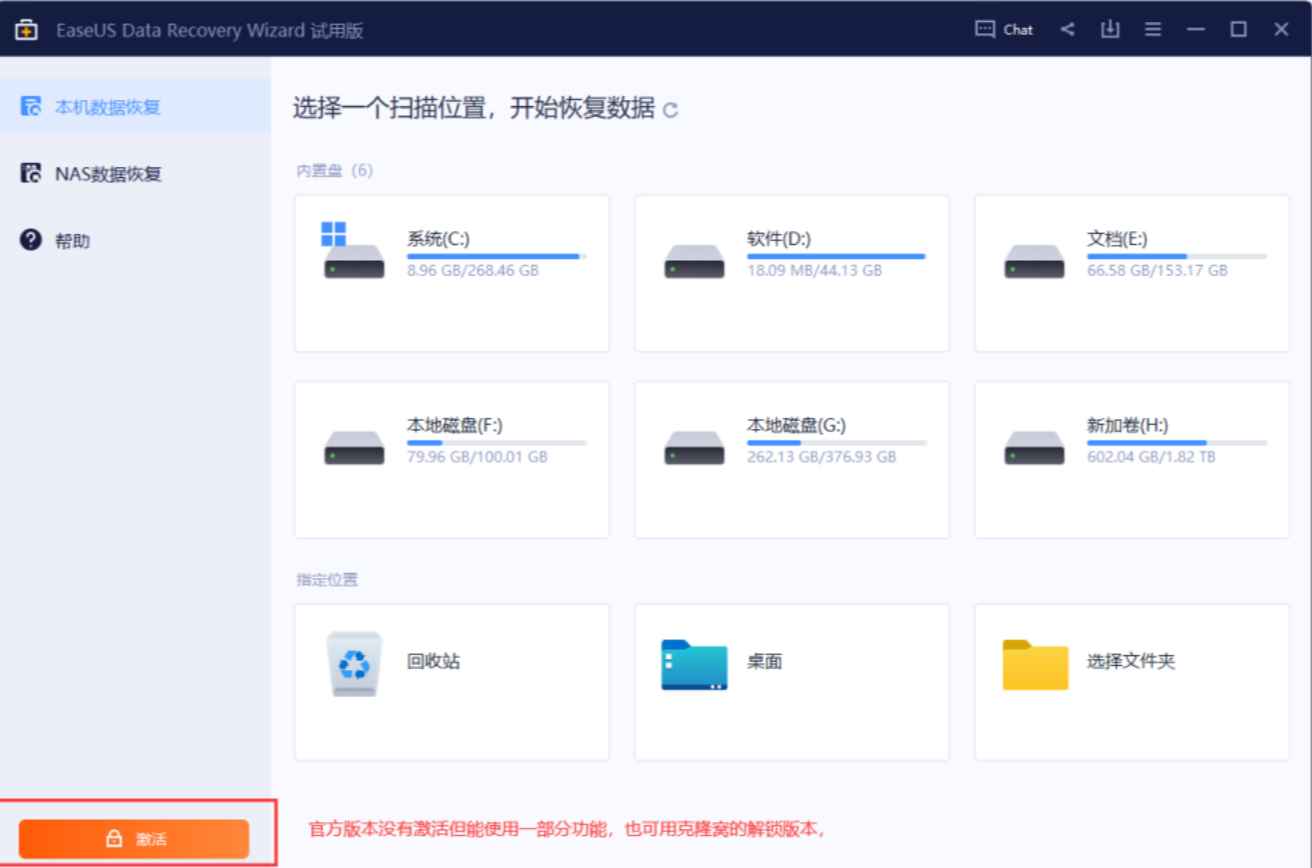Viewport: 1312px width, 868px height.
Task: Select the 本地磁盘(F:) drive card
Action: coord(451,457)
